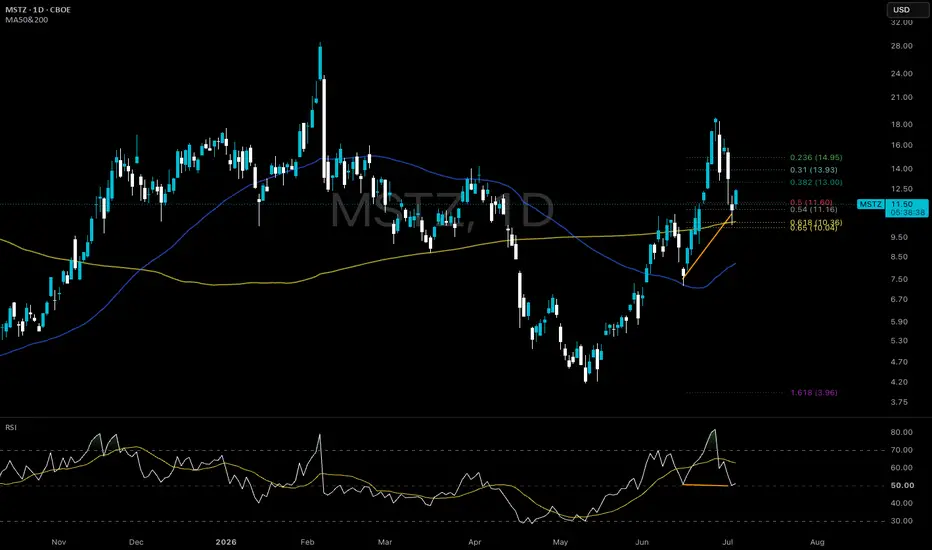The image size is (932, 550).
Task: Select the 0.54 (11.16) Fibonacci label
Action: pyautogui.click(x=814, y=209)
